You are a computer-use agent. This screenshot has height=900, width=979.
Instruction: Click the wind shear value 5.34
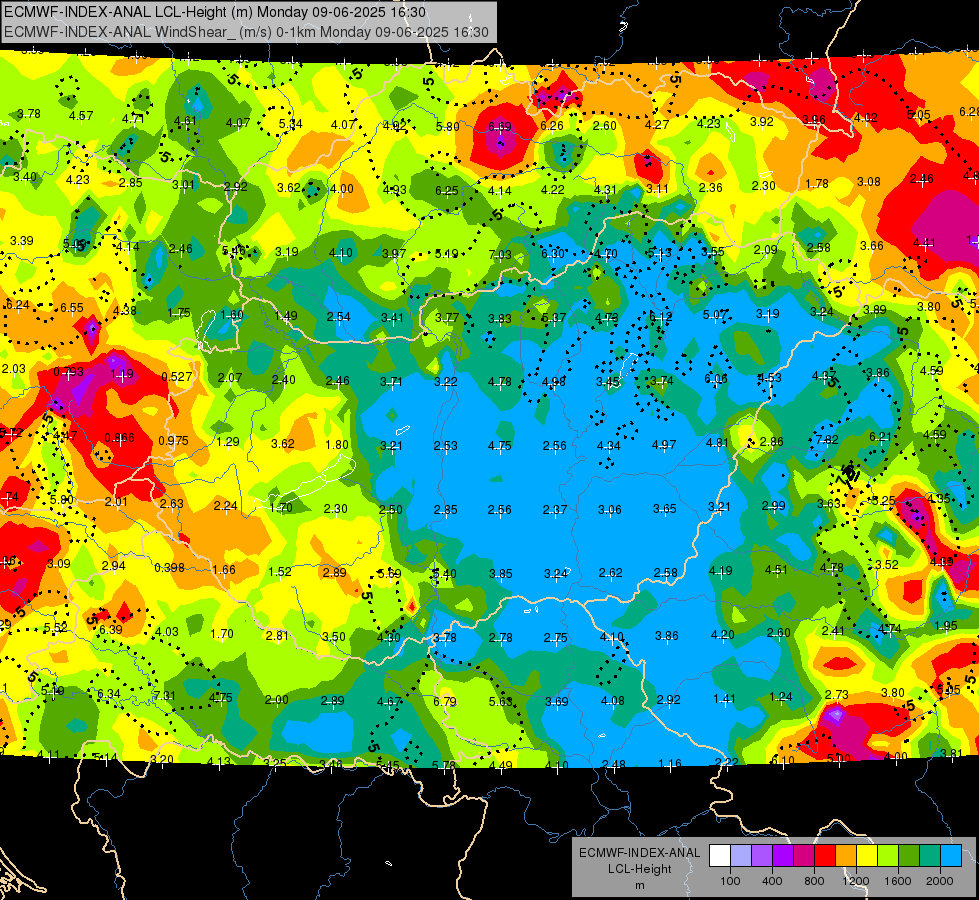coord(291,124)
